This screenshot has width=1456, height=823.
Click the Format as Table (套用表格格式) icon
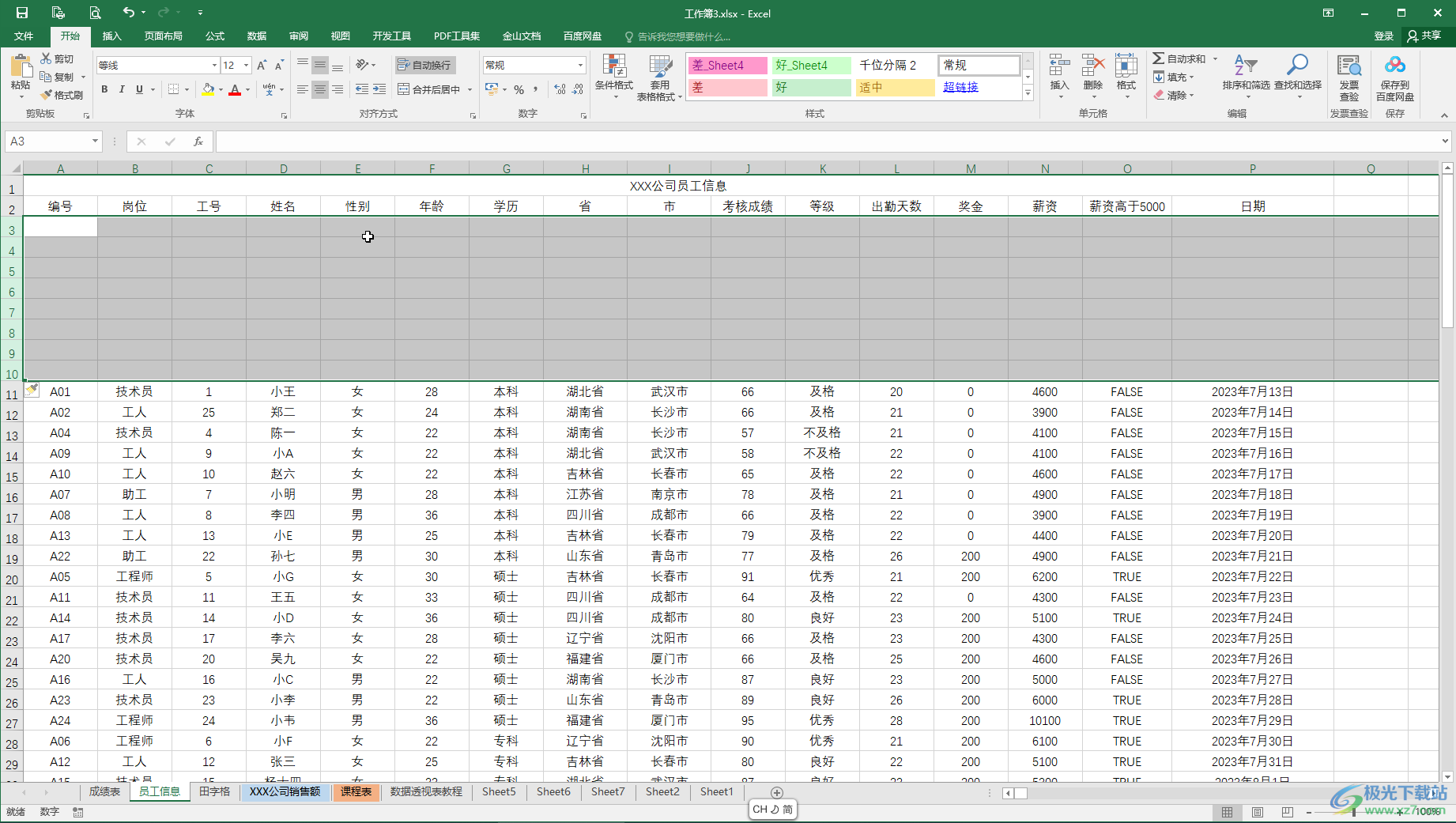tap(660, 66)
